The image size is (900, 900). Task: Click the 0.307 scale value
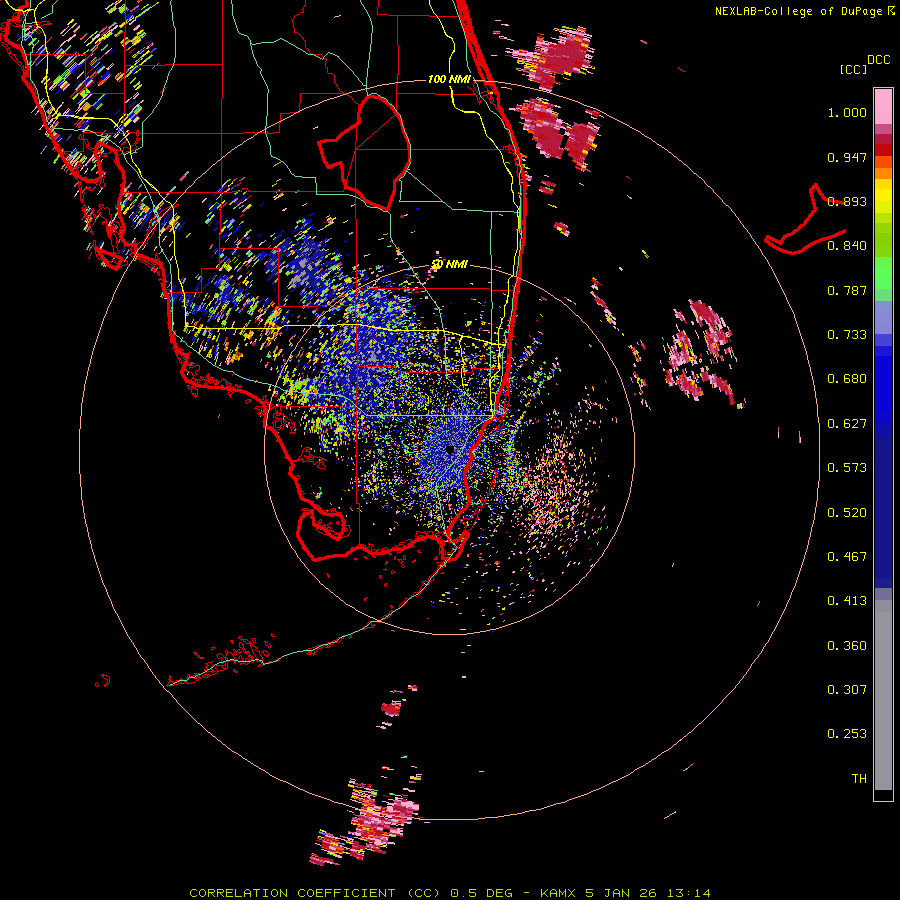[847, 690]
